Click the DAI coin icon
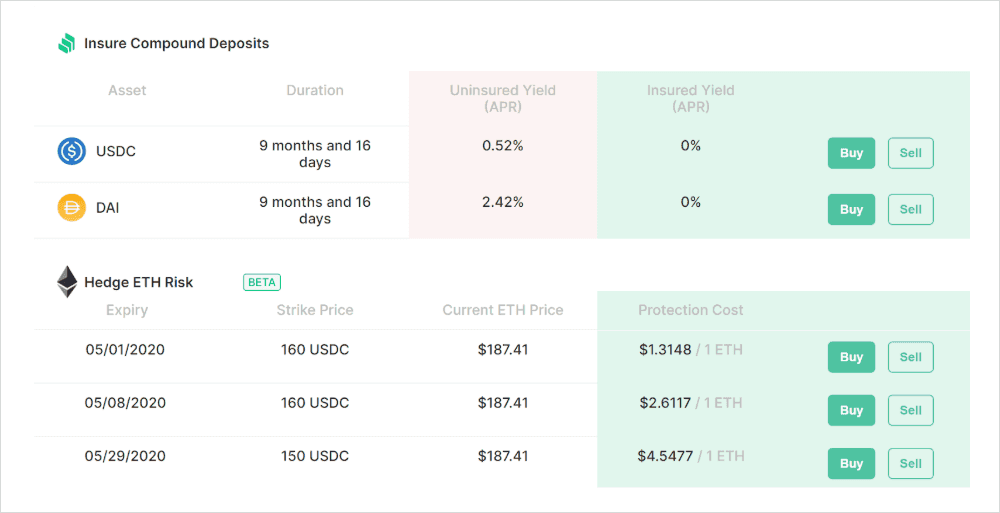 click(71, 208)
